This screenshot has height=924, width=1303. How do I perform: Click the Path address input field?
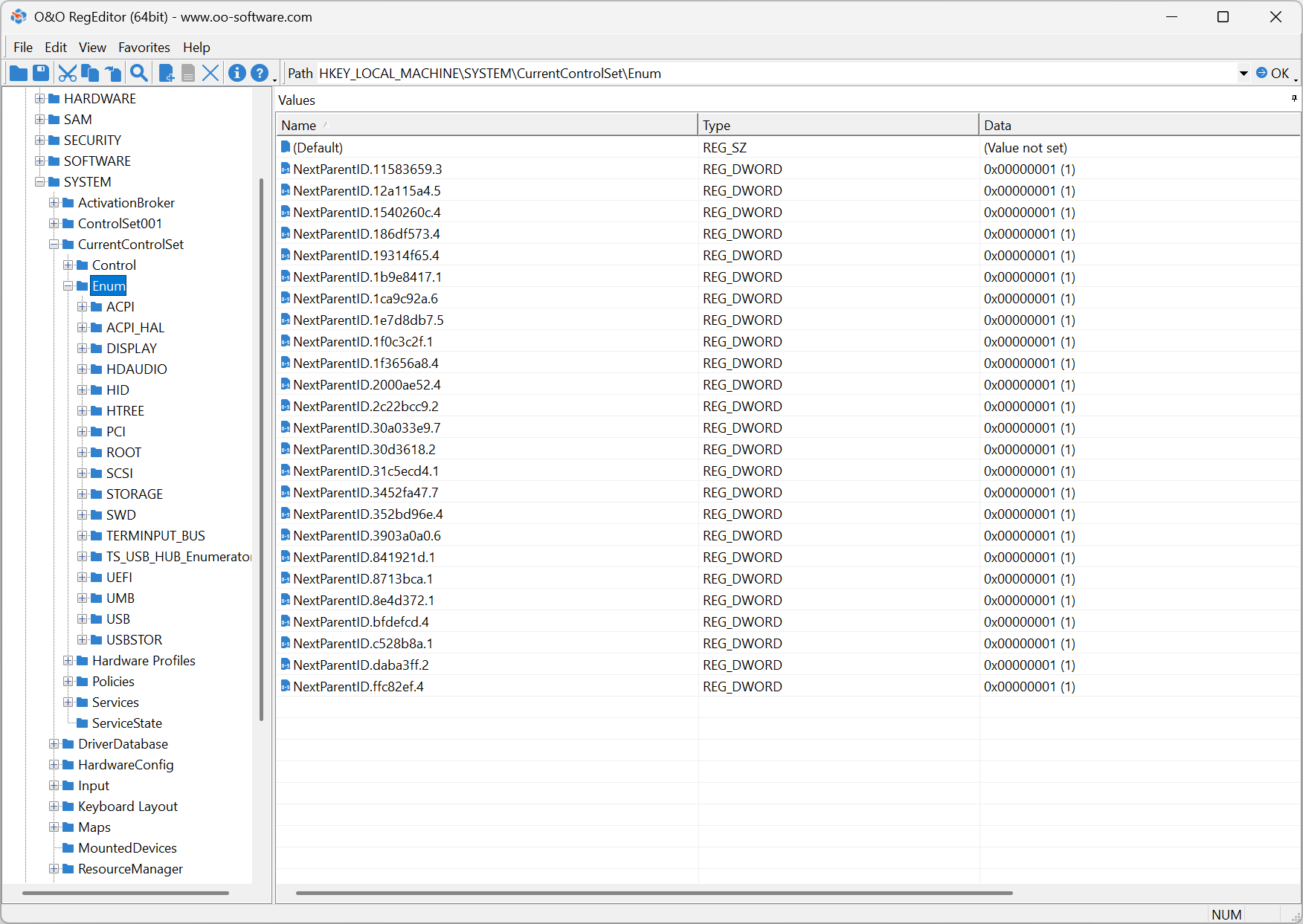[x=773, y=74]
